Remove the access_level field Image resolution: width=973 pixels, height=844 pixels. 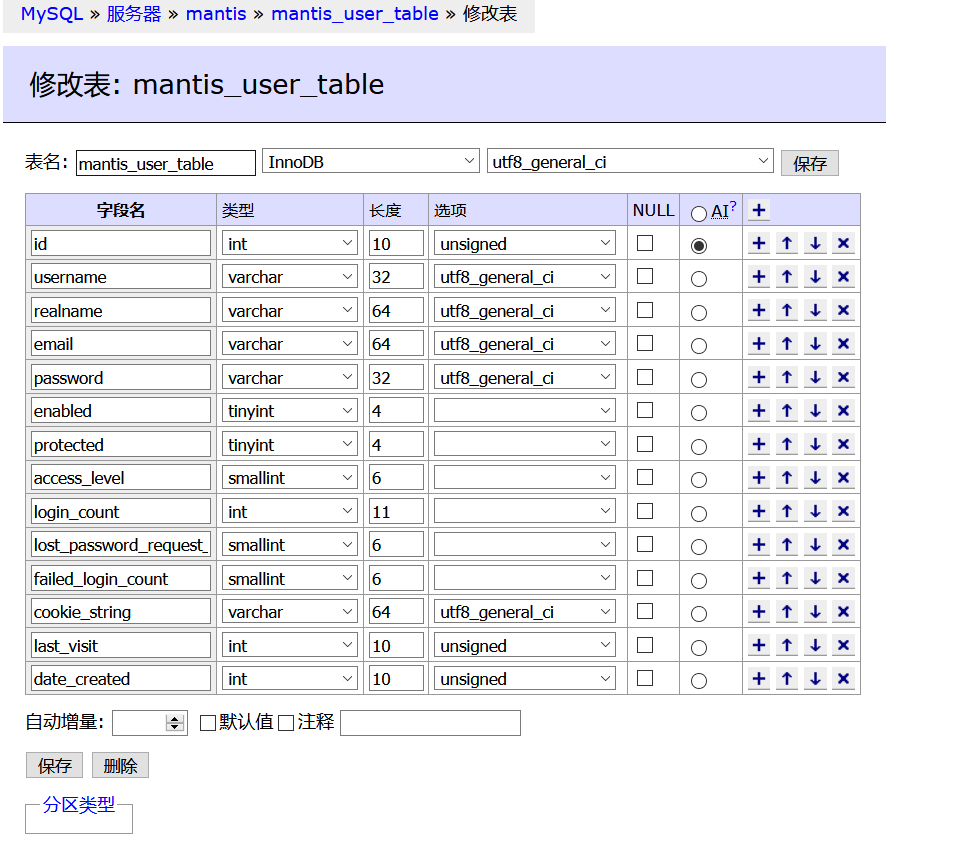pos(843,478)
